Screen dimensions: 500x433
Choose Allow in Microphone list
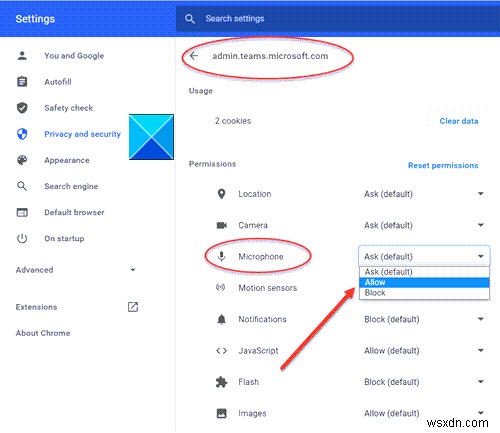[x=424, y=282]
